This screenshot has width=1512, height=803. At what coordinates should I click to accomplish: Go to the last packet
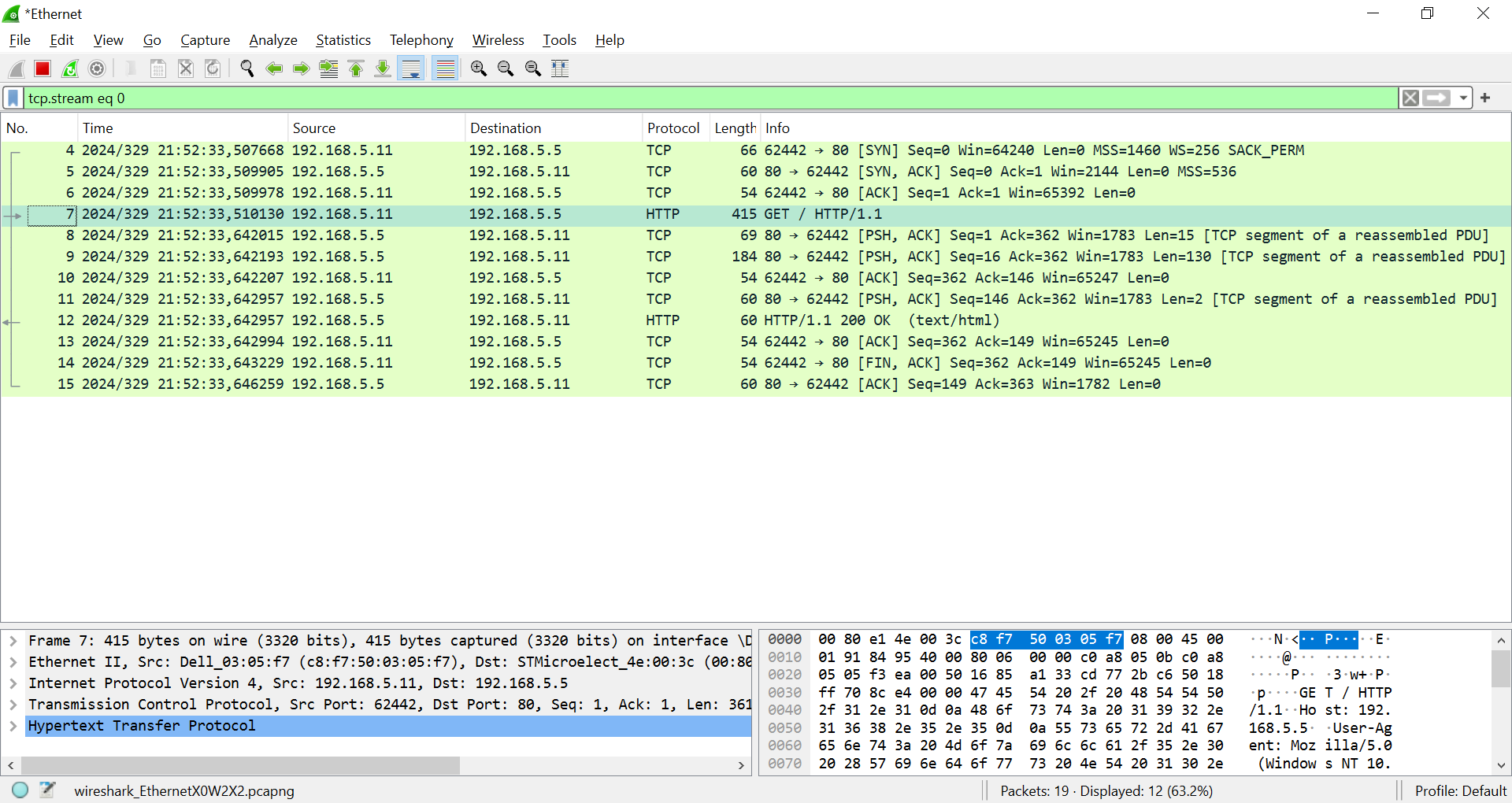tap(382, 68)
